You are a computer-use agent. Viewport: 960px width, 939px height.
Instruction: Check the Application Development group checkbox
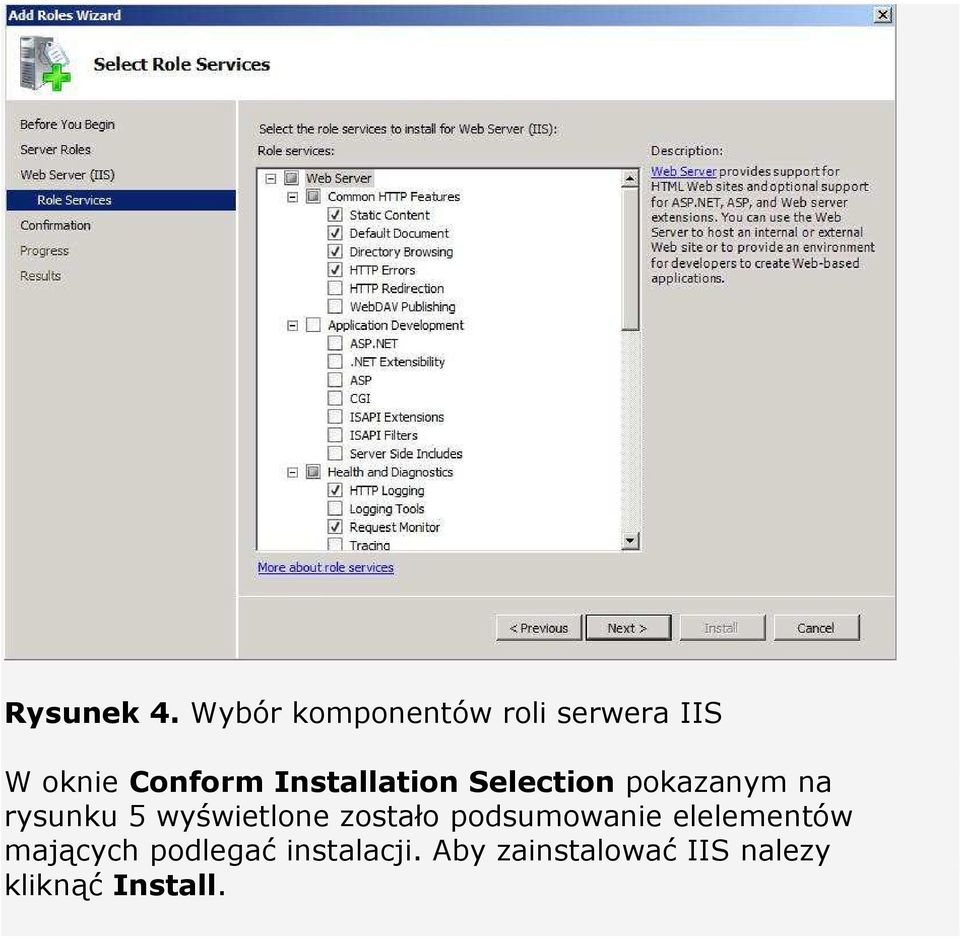pos(313,325)
